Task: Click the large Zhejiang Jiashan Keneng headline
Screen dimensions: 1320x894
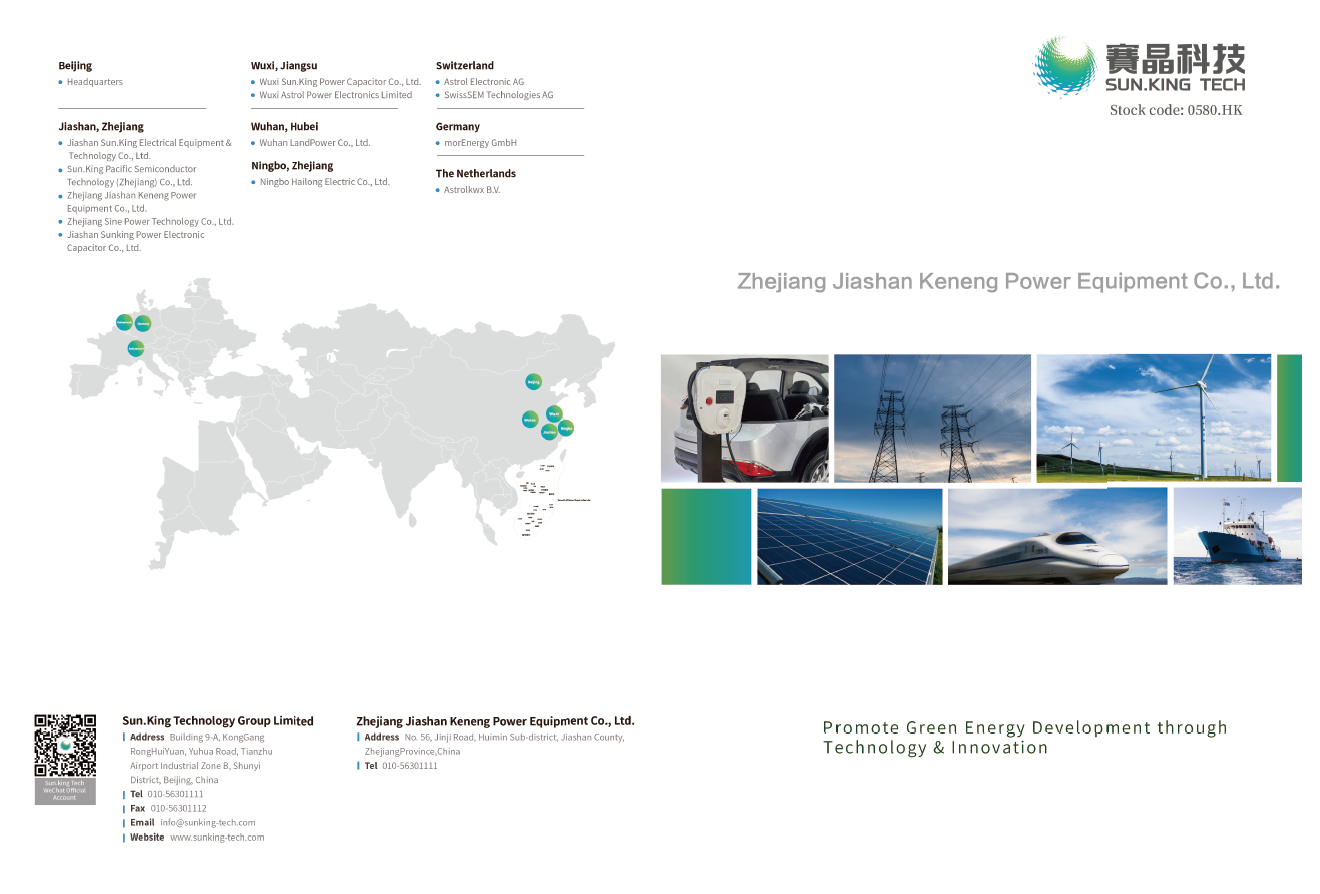Action: pyautogui.click(x=1008, y=281)
